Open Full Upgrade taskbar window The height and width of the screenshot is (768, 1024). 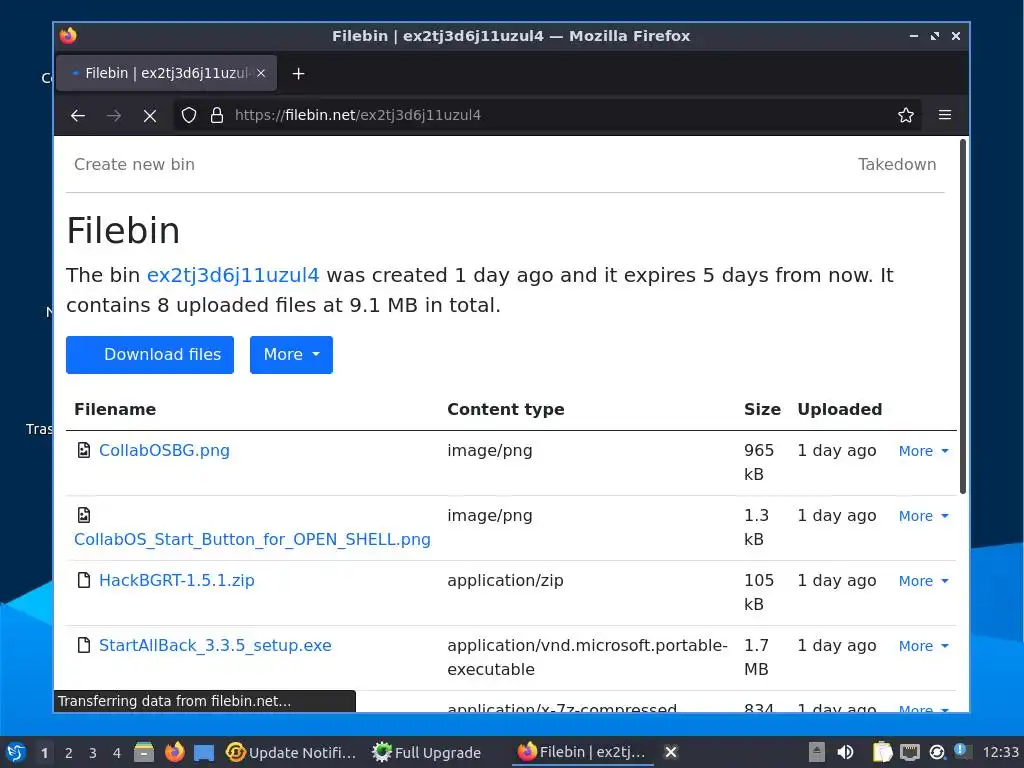tap(427, 752)
